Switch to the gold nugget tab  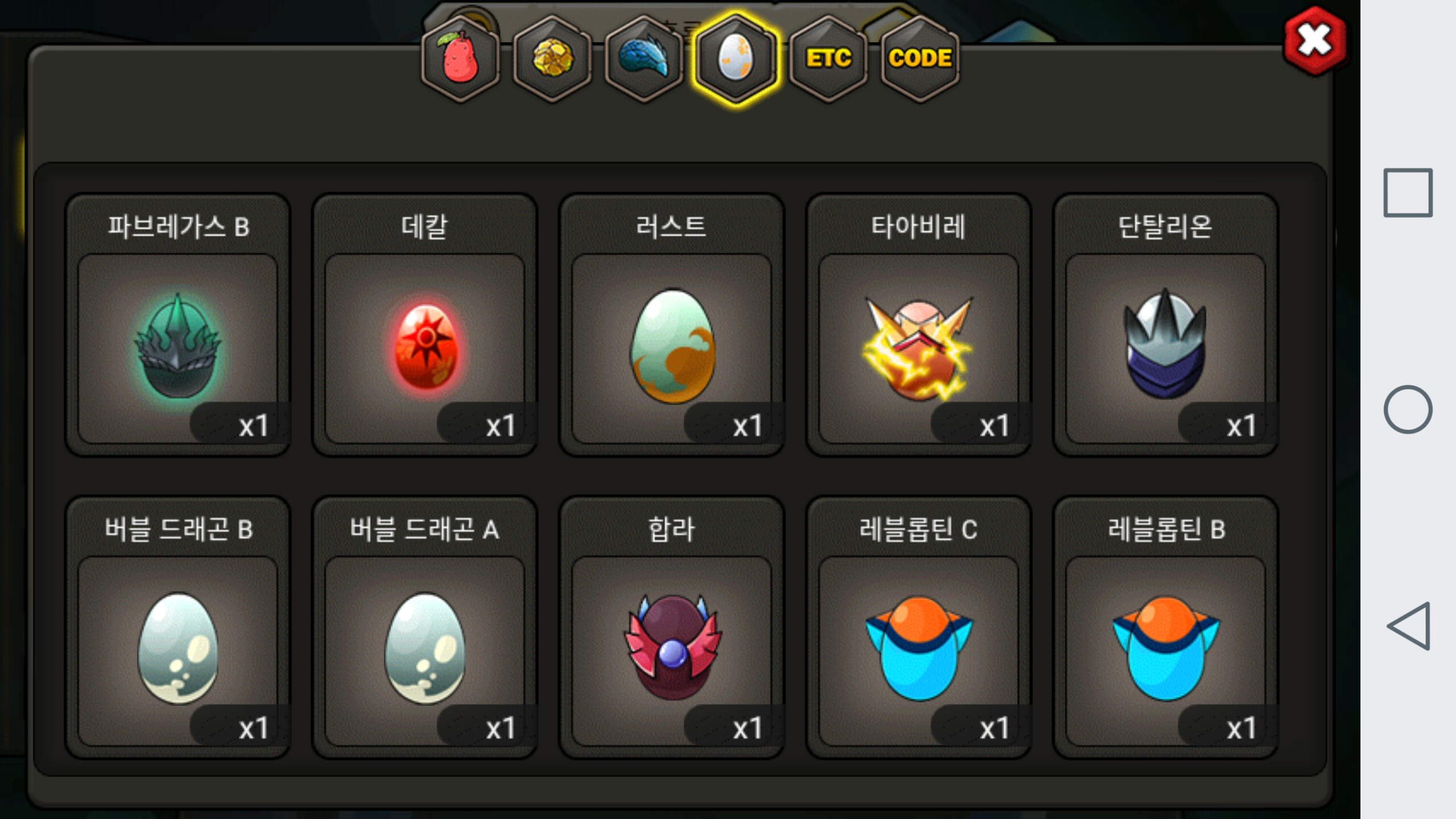[x=552, y=59]
